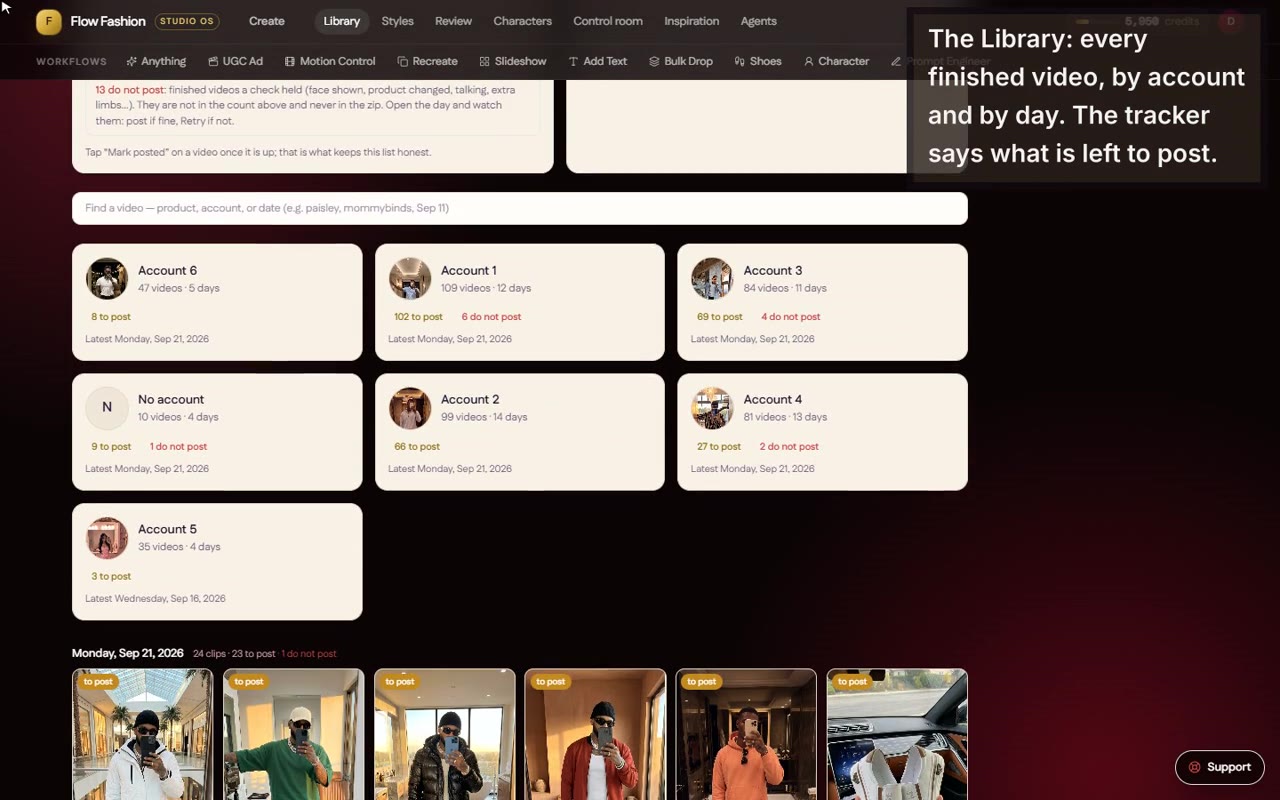This screenshot has height=800, width=1280.
Task: Open the Account 5 card title
Action: coord(167,529)
